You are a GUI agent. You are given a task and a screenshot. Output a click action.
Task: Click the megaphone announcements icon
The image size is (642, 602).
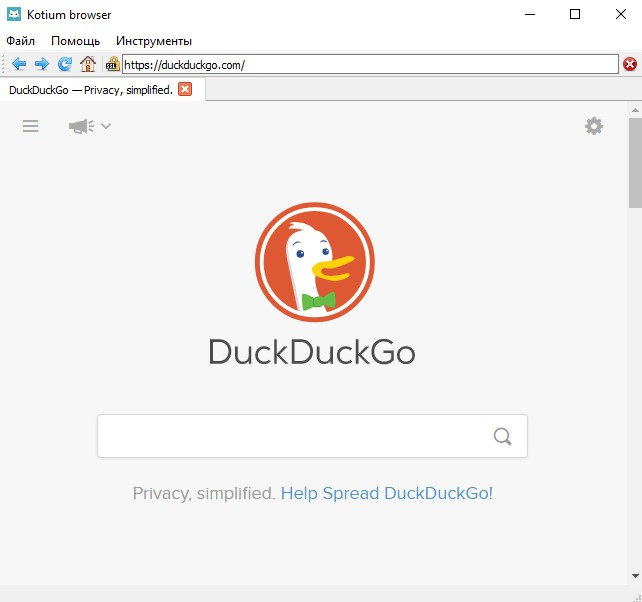click(81, 126)
